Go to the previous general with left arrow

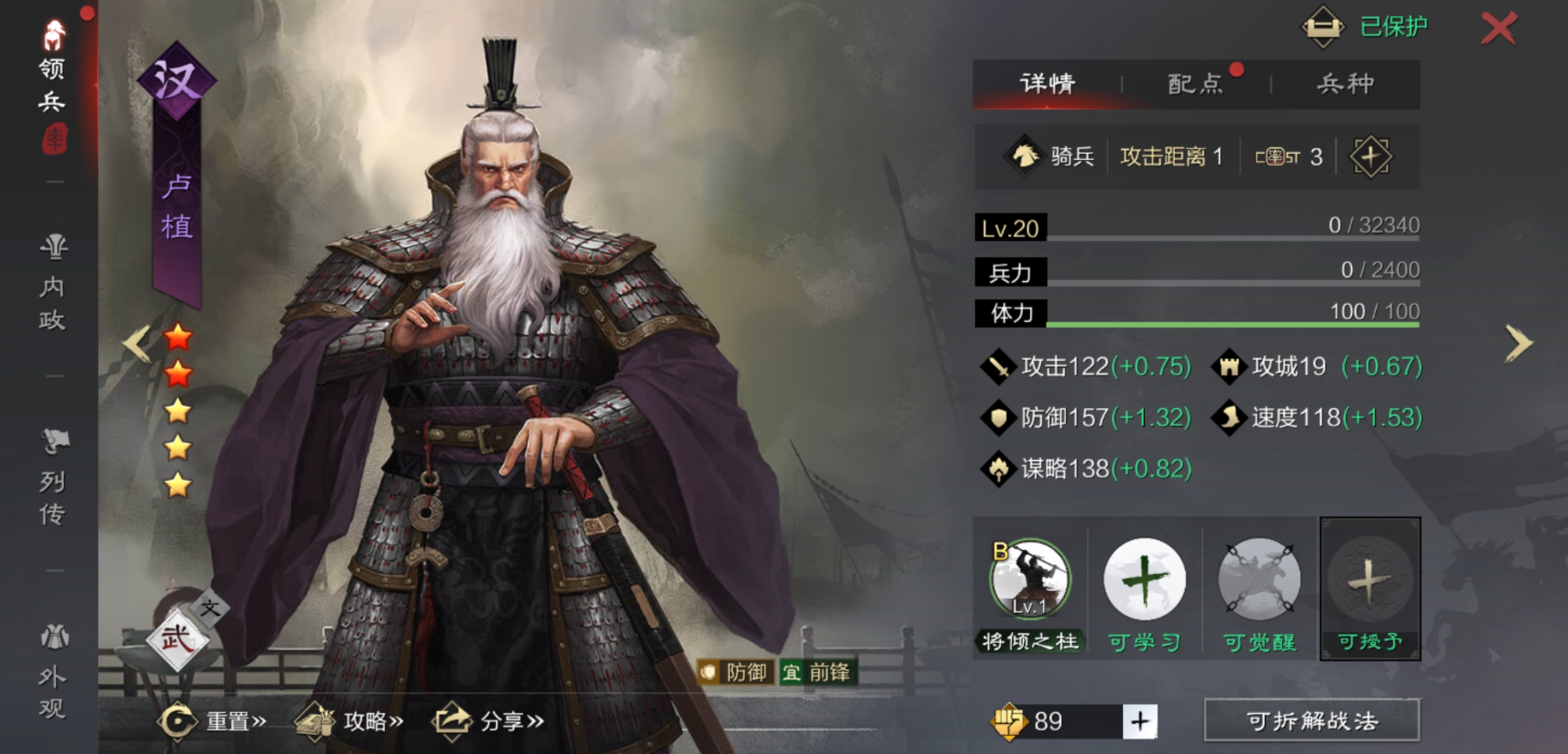137,343
